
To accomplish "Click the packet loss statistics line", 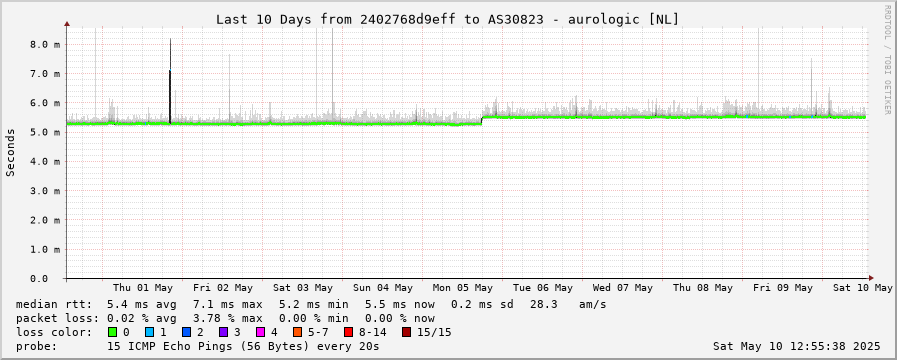I will 225,318.
